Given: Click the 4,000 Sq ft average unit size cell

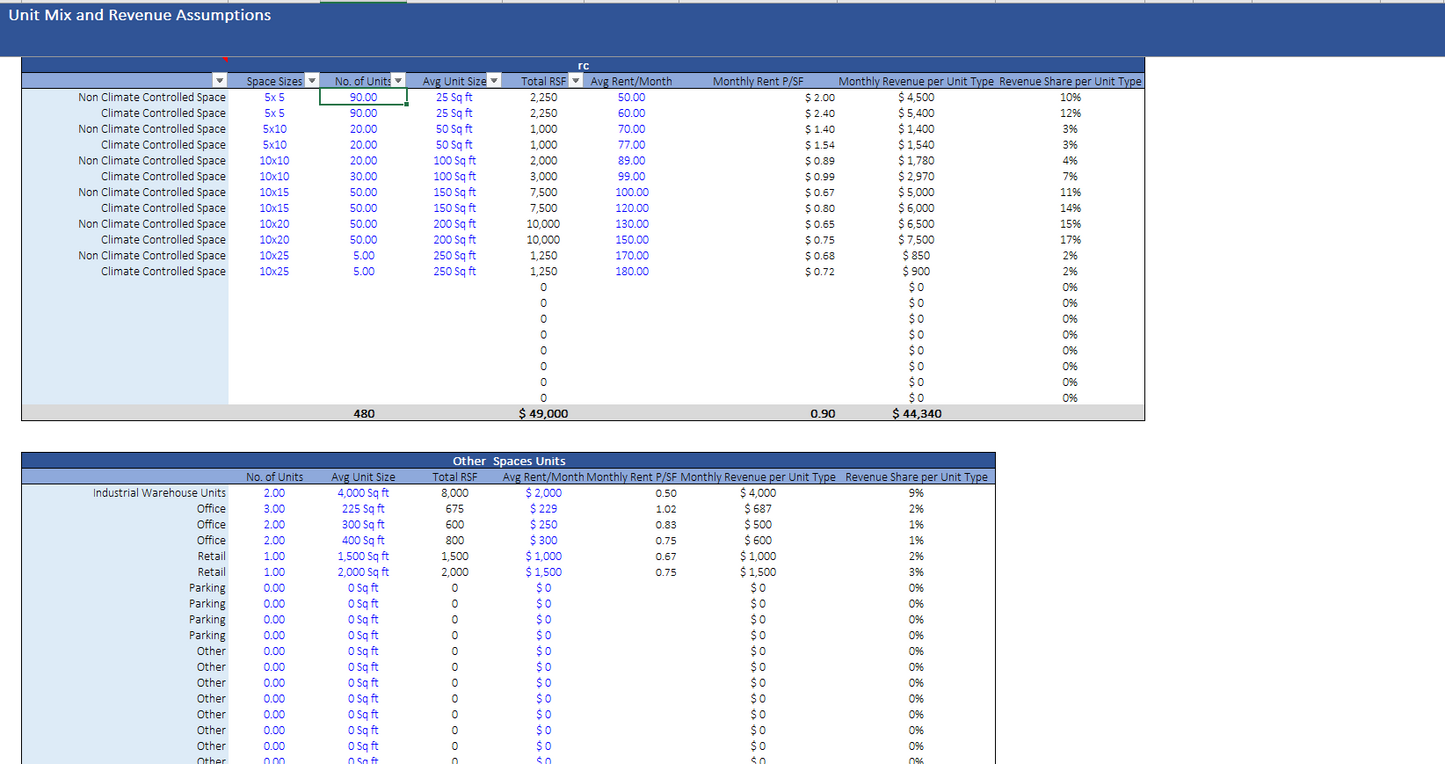Looking at the screenshot, I should [363, 493].
